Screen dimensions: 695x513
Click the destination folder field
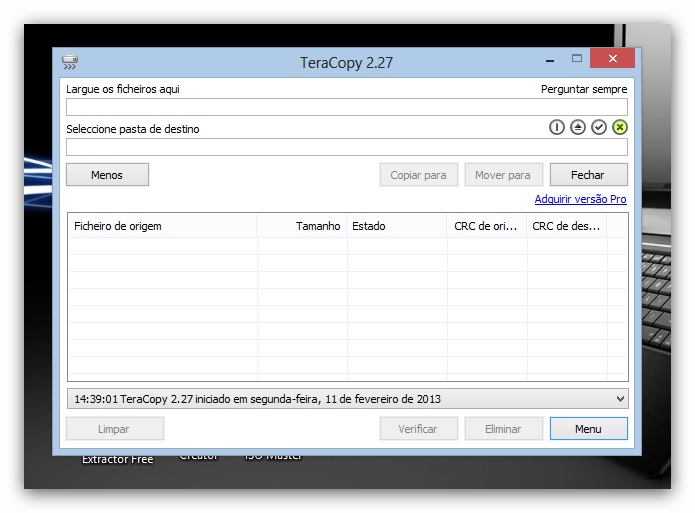(x=347, y=147)
